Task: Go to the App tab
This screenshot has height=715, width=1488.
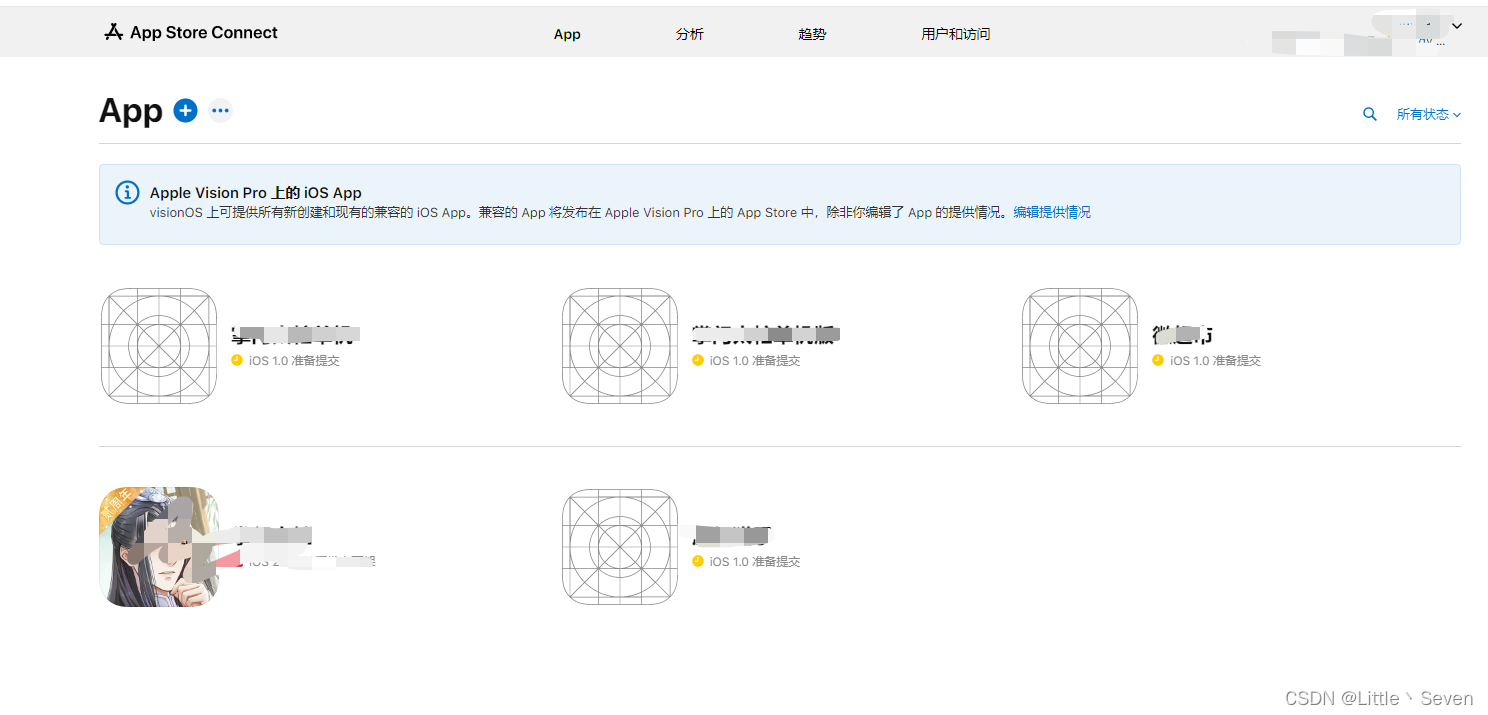Action: pos(567,34)
